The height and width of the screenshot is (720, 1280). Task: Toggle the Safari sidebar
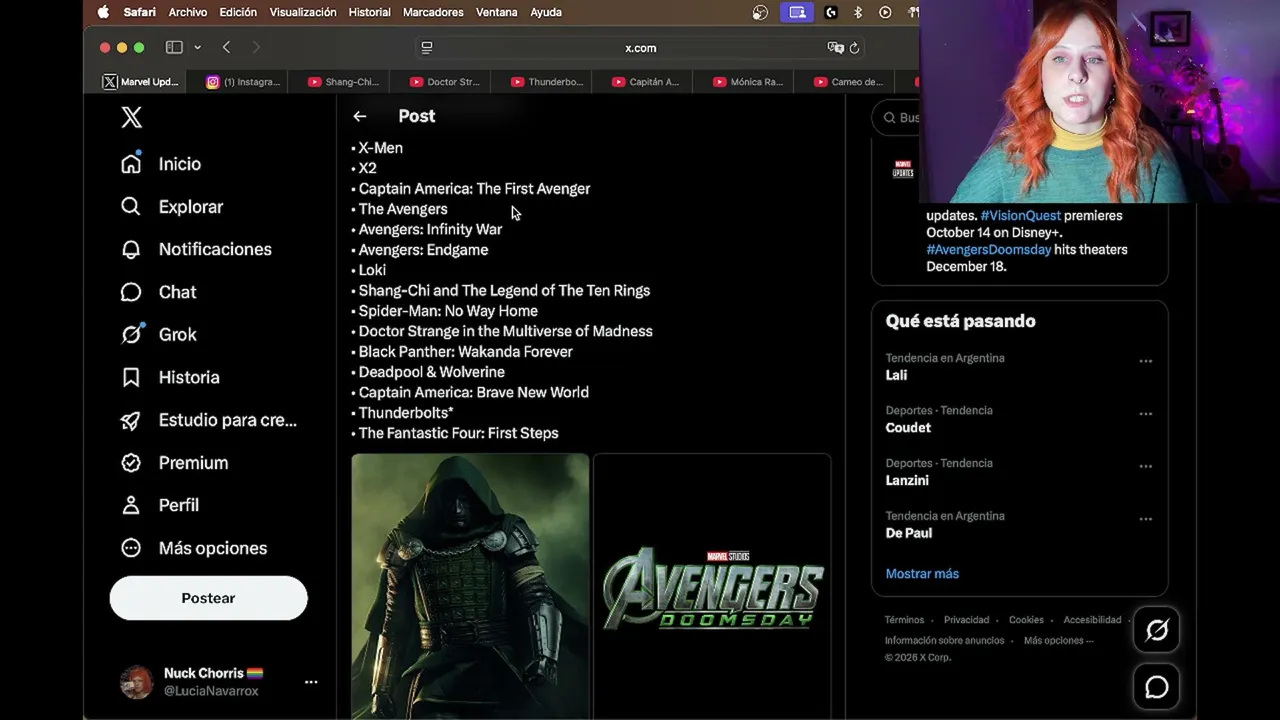(x=174, y=47)
